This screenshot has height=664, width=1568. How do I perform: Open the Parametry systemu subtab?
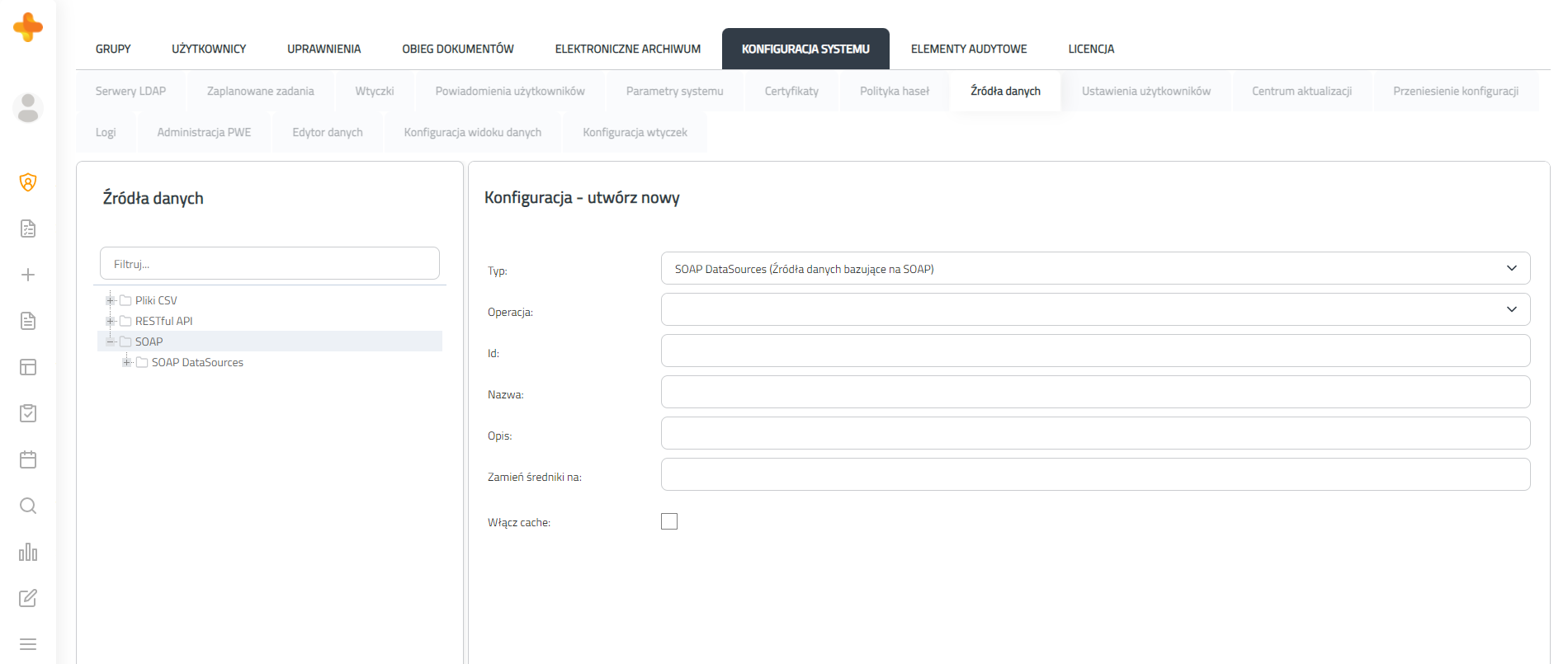point(675,91)
